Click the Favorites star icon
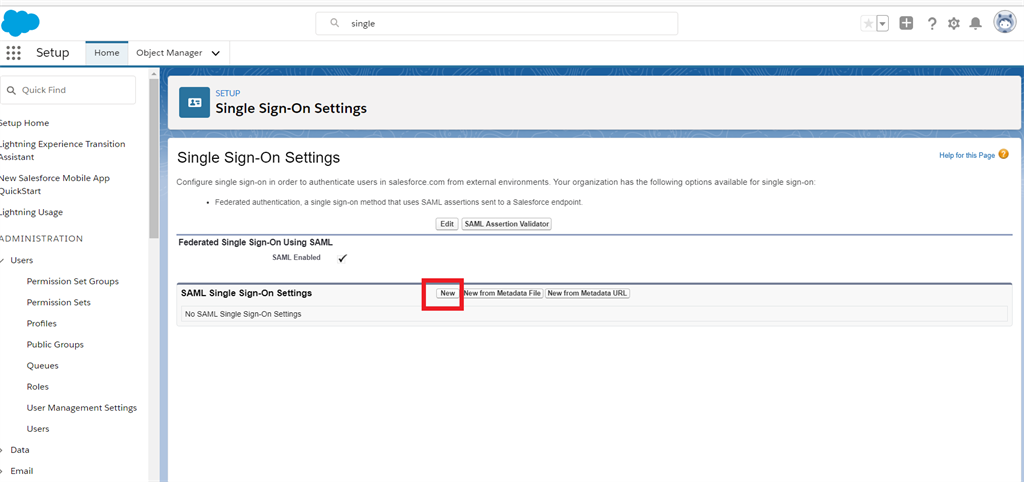1024x482 pixels. 868,24
